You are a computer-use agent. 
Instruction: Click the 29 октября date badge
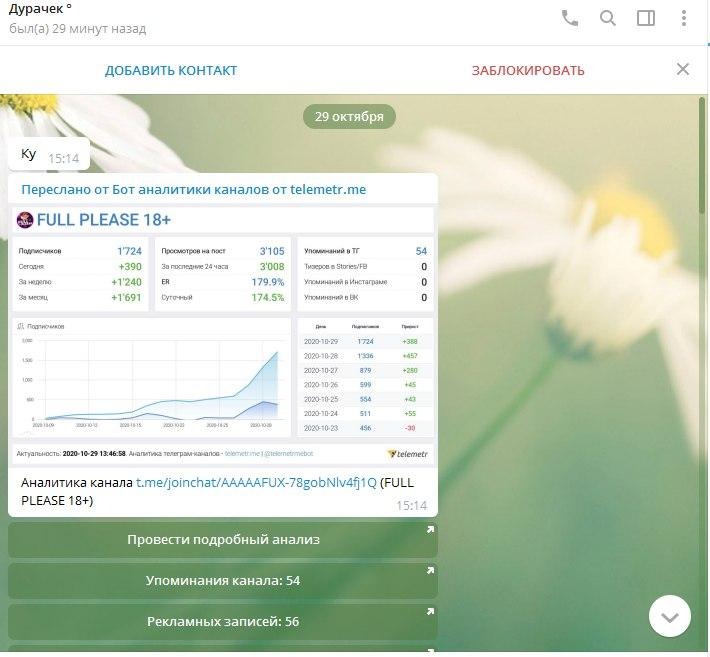click(349, 116)
